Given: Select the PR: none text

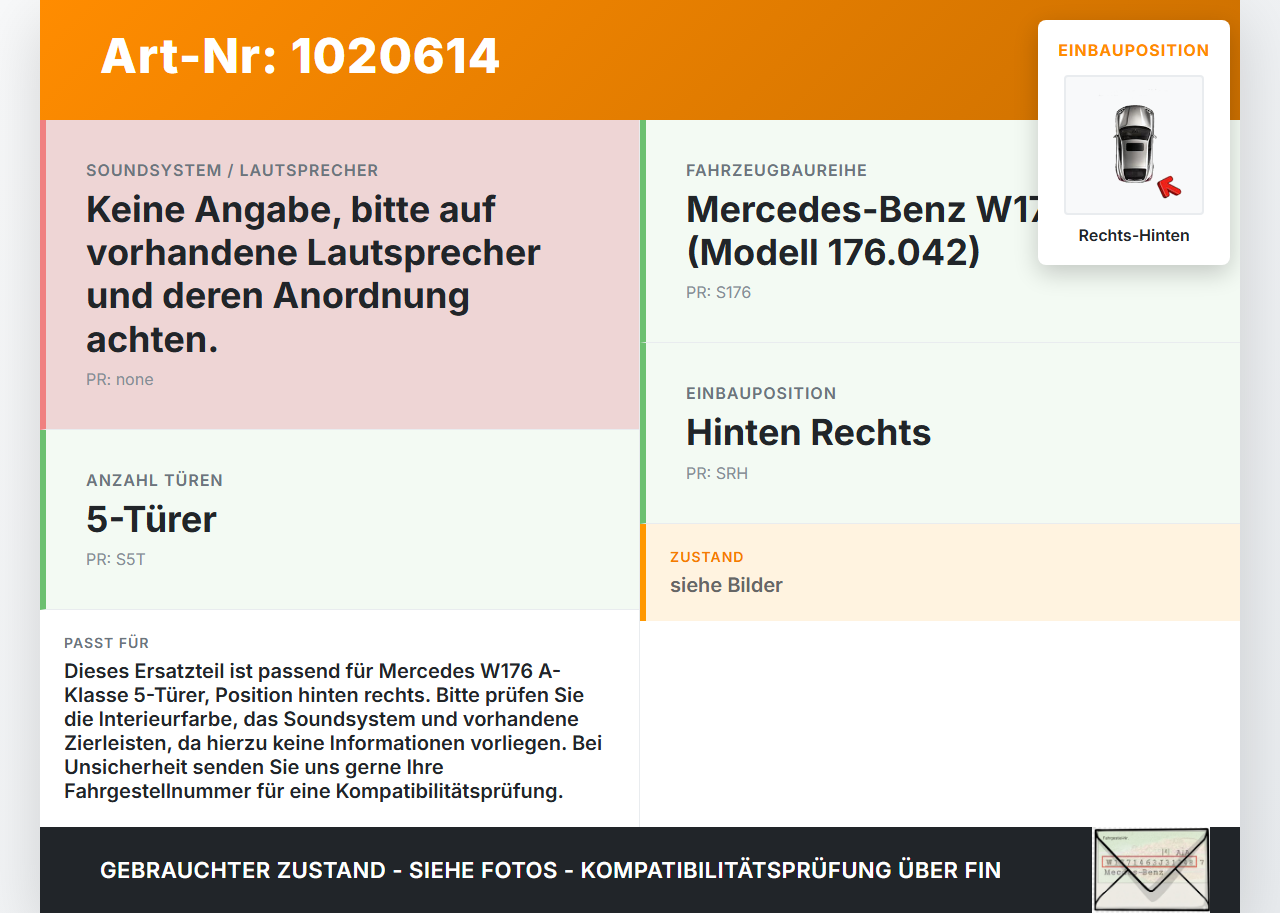Looking at the screenshot, I should click(120, 380).
